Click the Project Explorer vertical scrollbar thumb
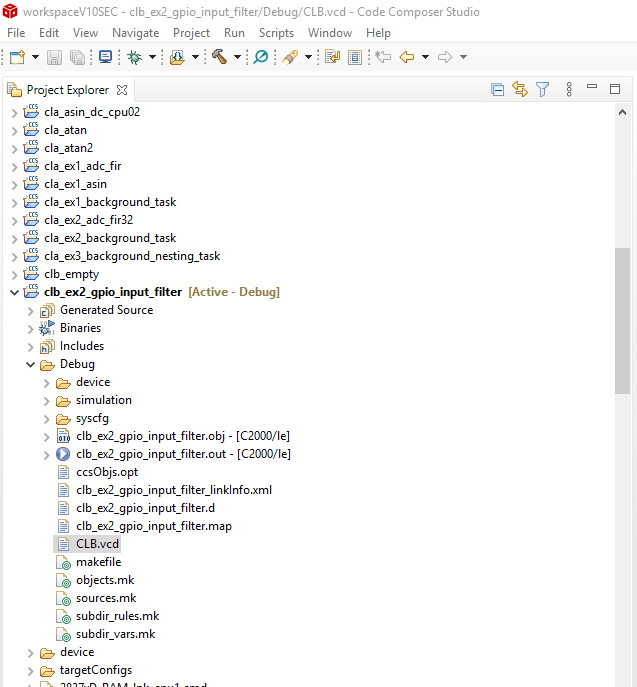The width and height of the screenshot is (637, 687). [622, 321]
